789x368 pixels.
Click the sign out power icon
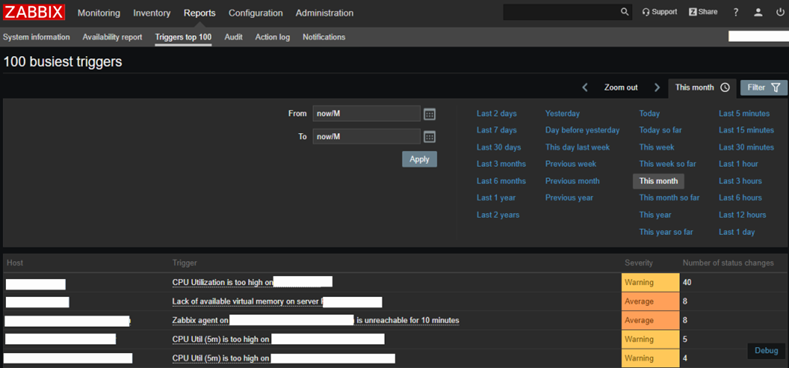[x=780, y=13]
